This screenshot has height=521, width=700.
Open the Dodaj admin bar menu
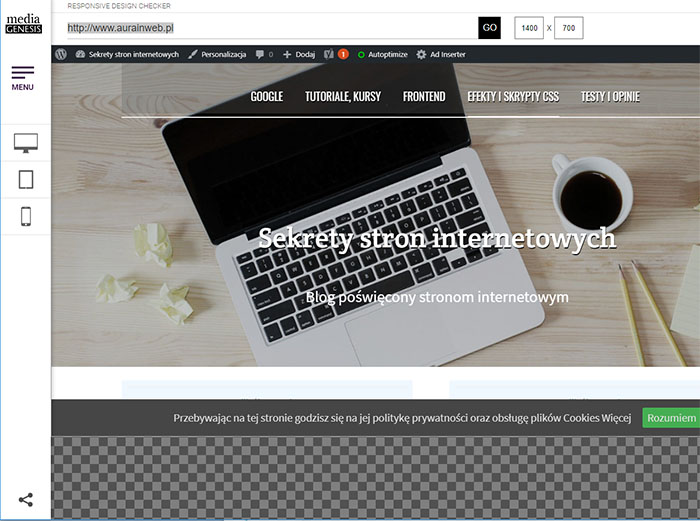[x=305, y=54]
